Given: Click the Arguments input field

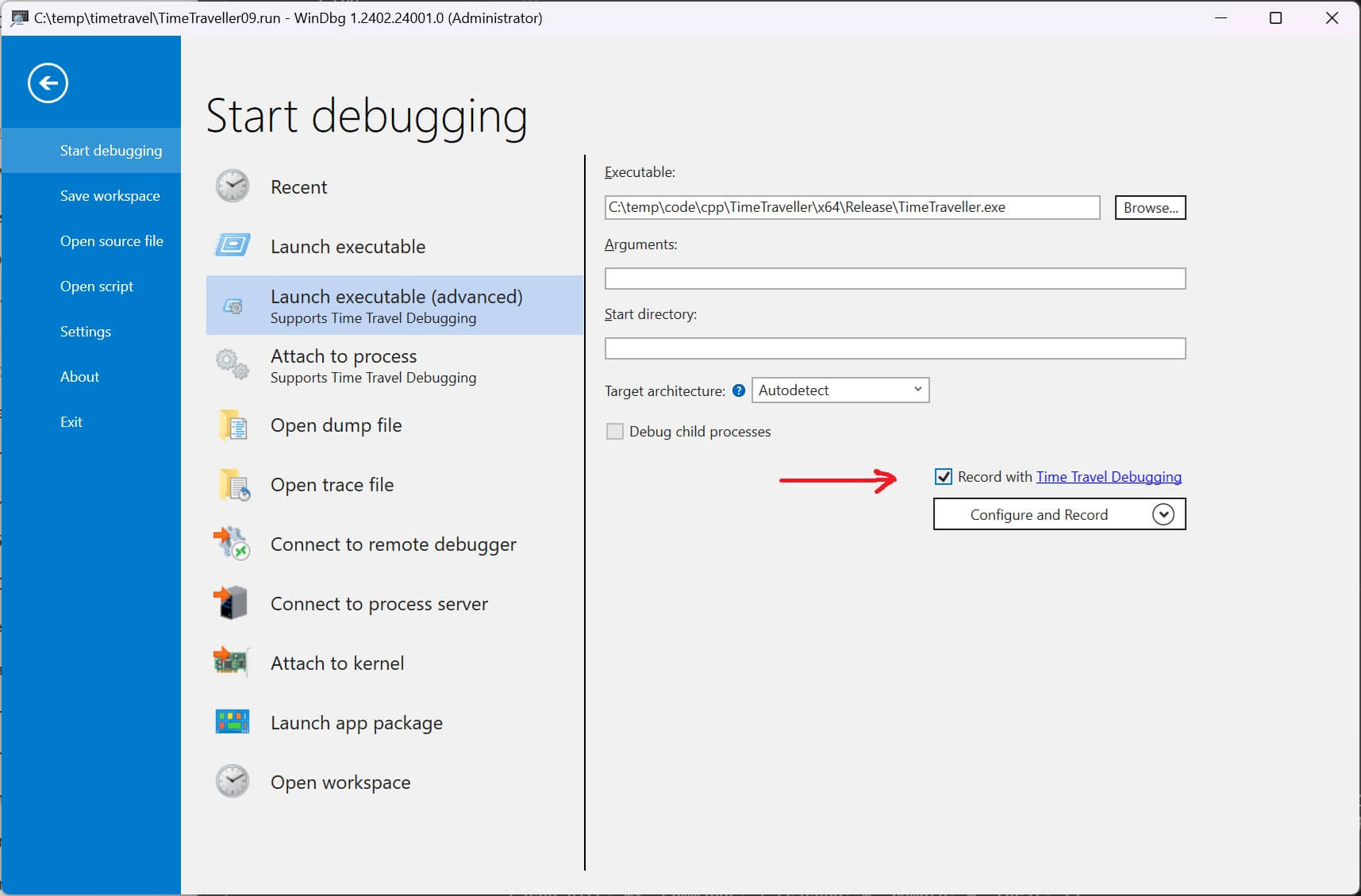Looking at the screenshot, I should pos(895,279).
